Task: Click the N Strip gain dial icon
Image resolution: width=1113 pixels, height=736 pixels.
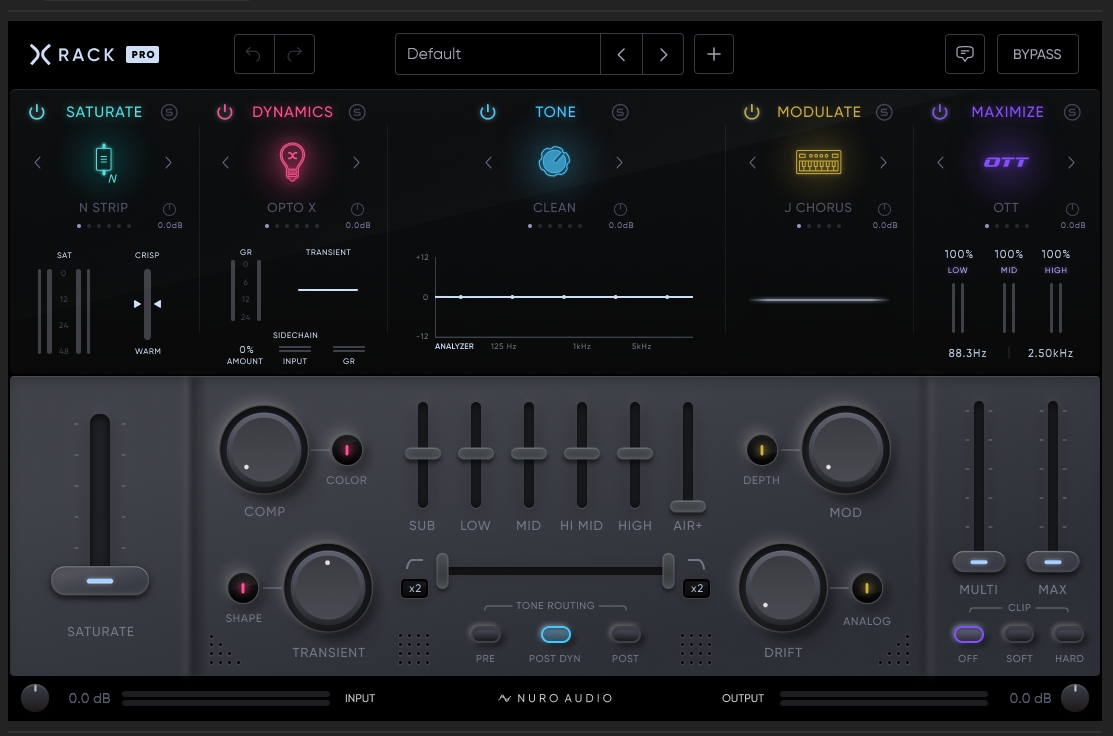Action: tap(170, 209)
